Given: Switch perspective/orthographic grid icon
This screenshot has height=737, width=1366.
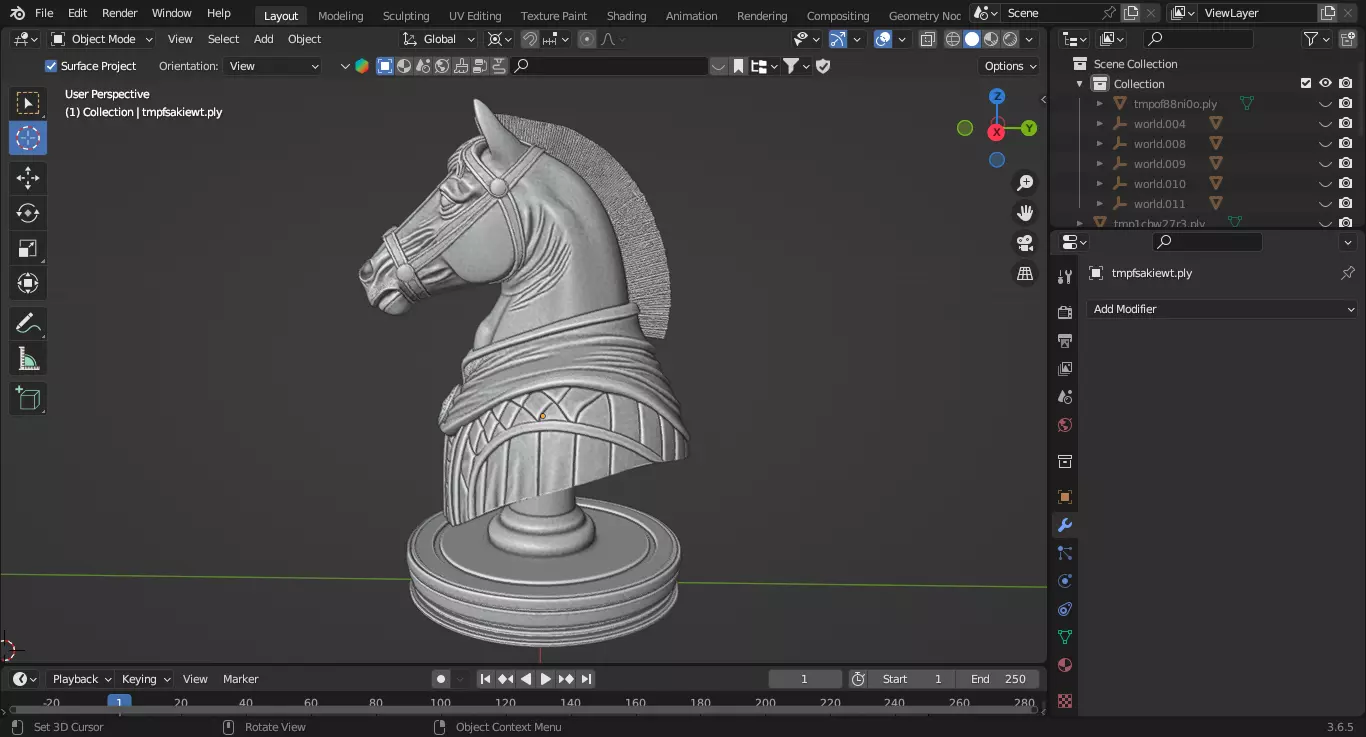Looking at the screenshot, I should click(1025, 273).
